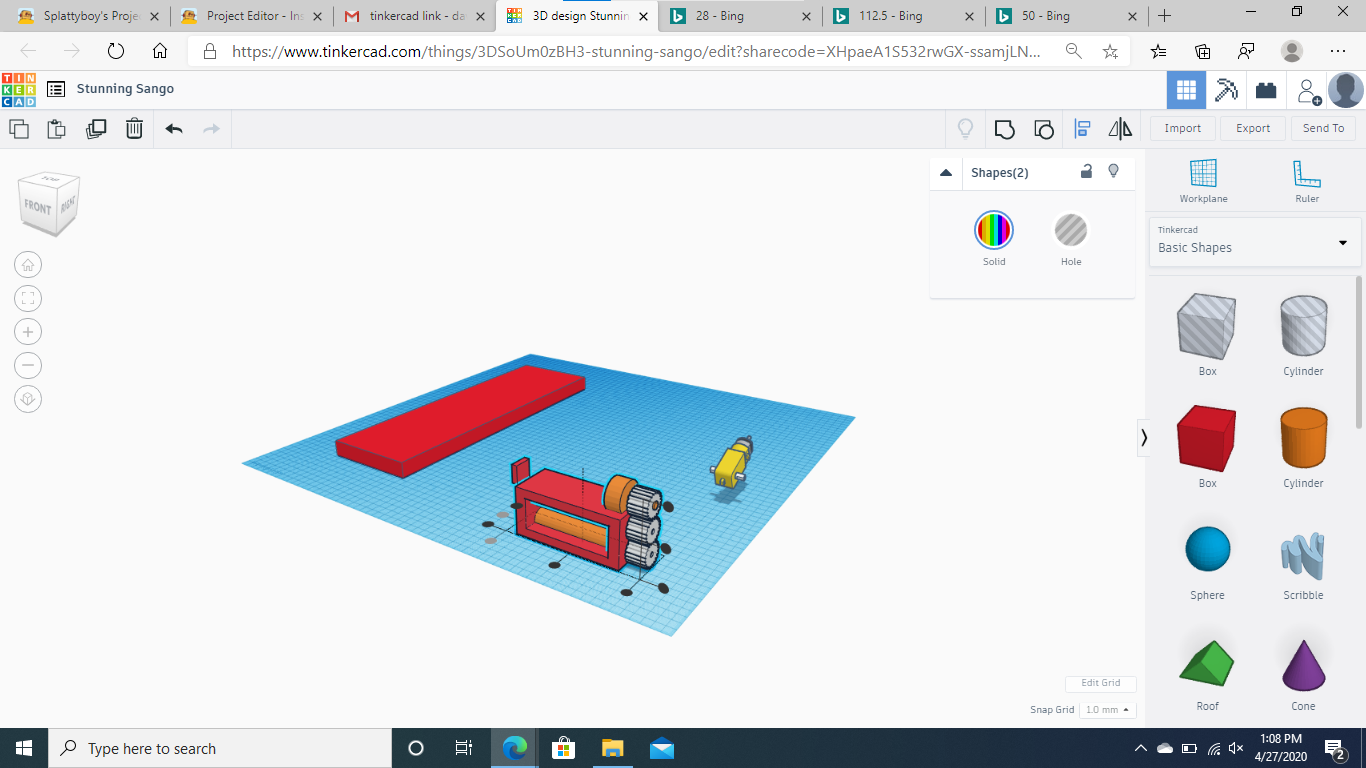Viewport: 1366px width, 768px height.
Task: Paste from clipboard
Action: coord(57,128)
